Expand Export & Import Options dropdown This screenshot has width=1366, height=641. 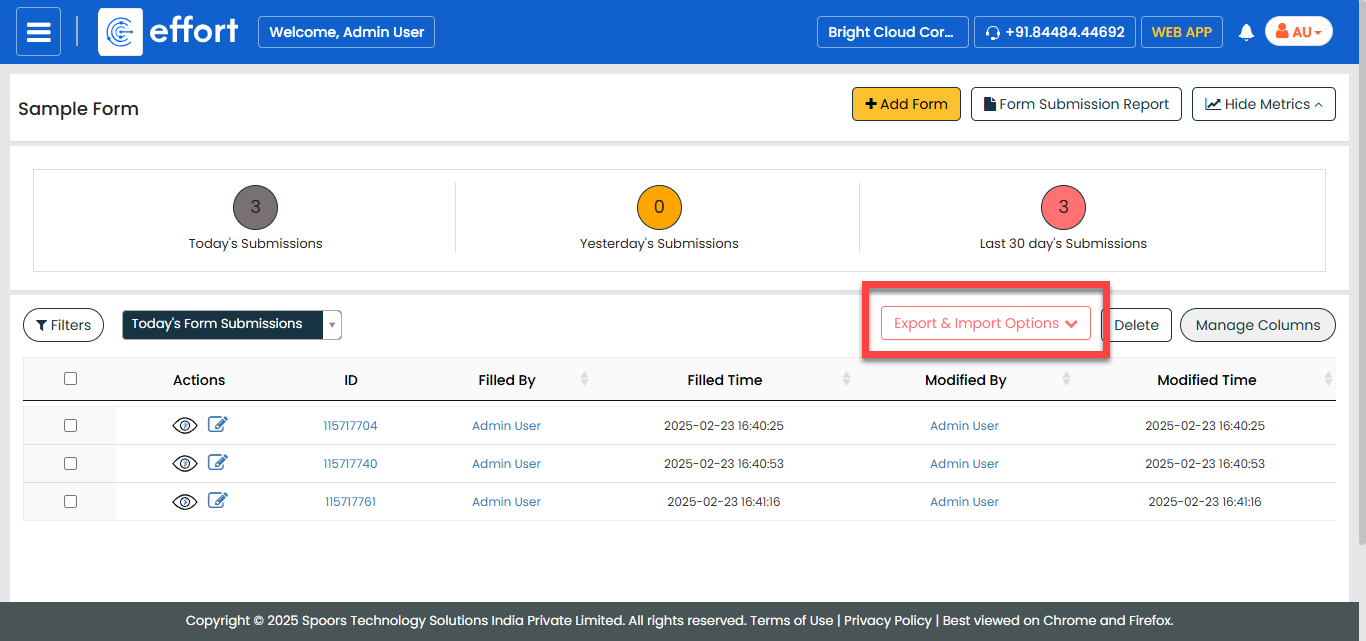click(x=985, y=324)
